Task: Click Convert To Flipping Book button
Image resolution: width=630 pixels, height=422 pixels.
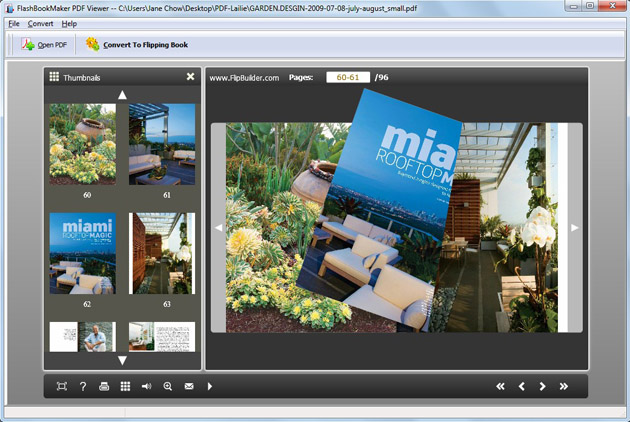Action: click(x=136, y=45)
